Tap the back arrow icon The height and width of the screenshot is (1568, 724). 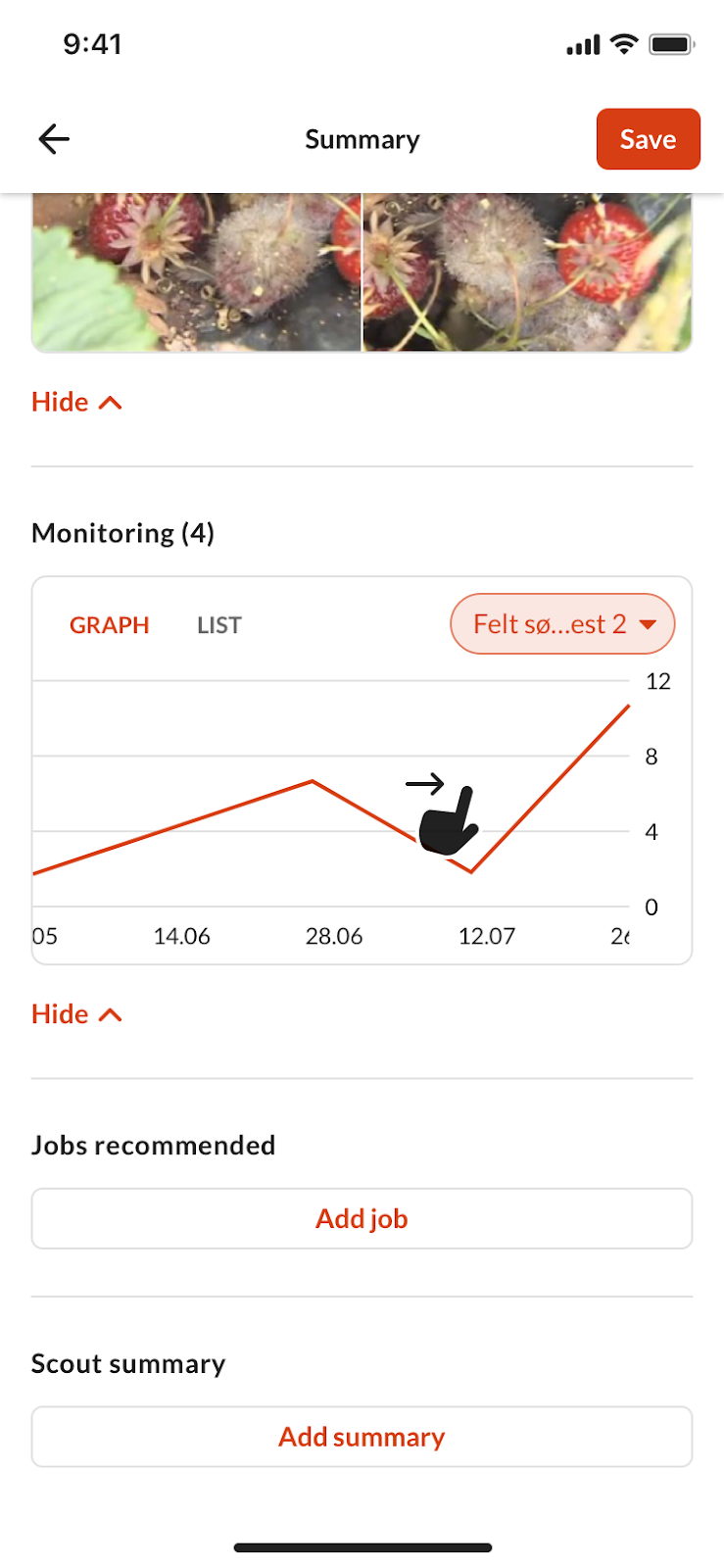[x=54, y=139]
